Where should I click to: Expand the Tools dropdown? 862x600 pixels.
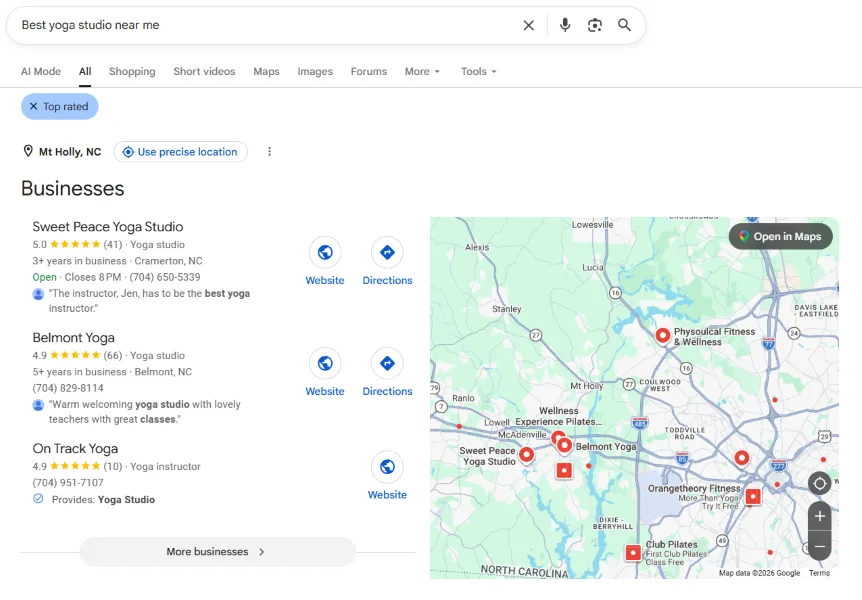tap(478, 71)
